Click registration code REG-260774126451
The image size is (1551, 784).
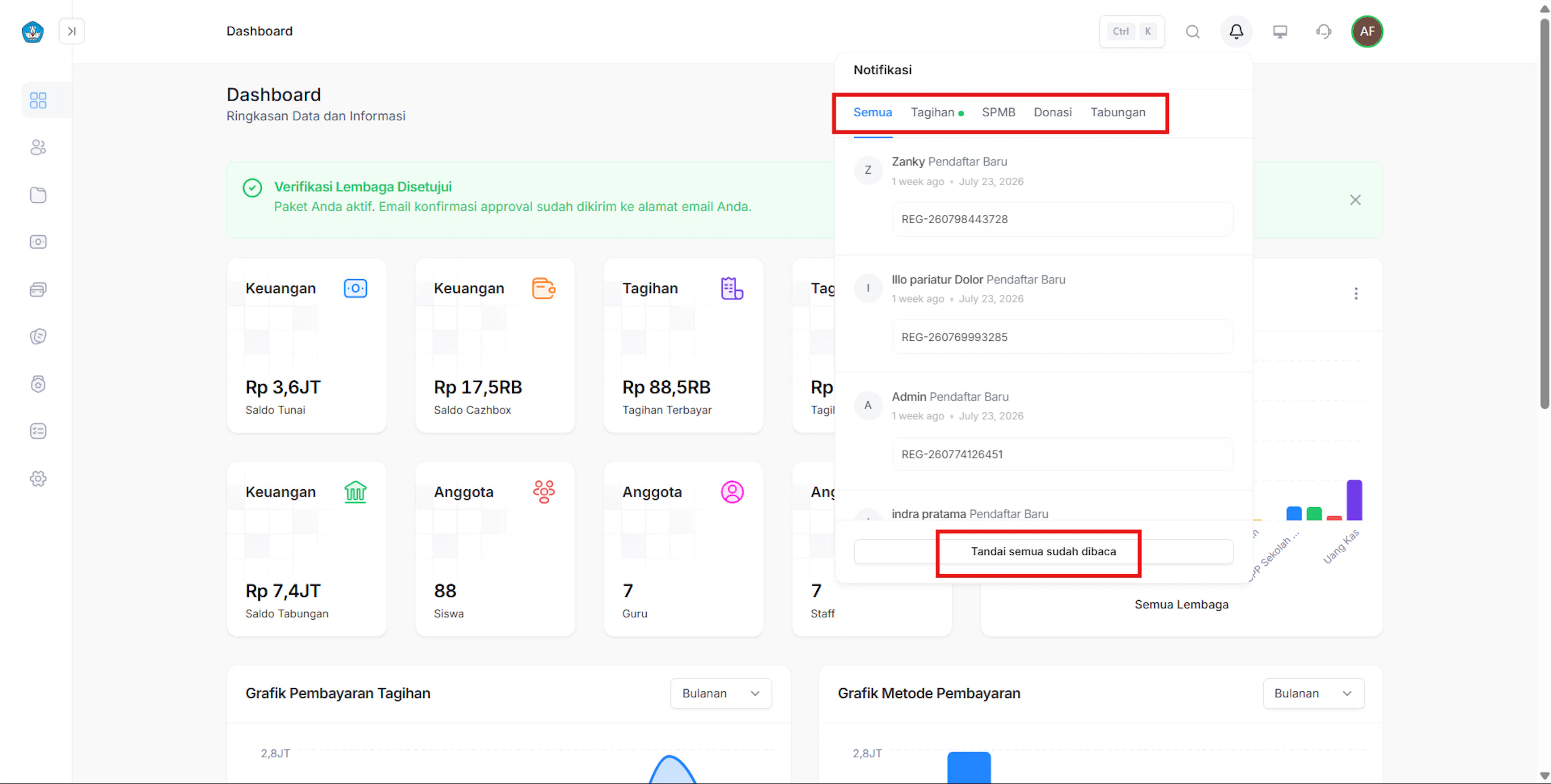[x=1062, y=454]
